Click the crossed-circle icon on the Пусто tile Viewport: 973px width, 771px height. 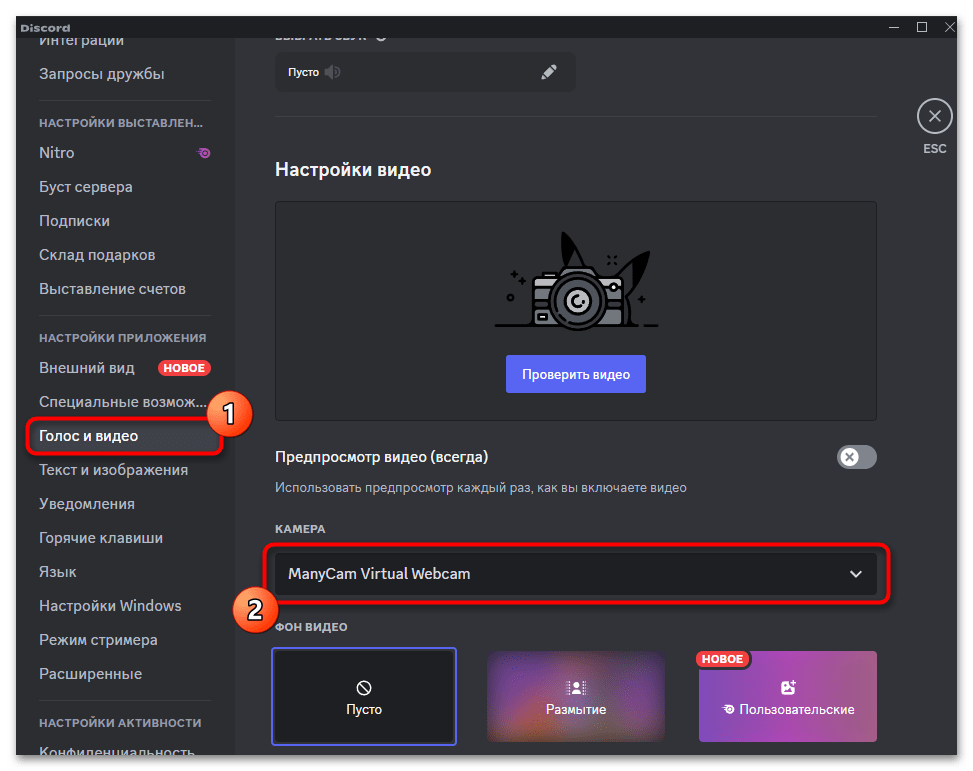point(364,686)
